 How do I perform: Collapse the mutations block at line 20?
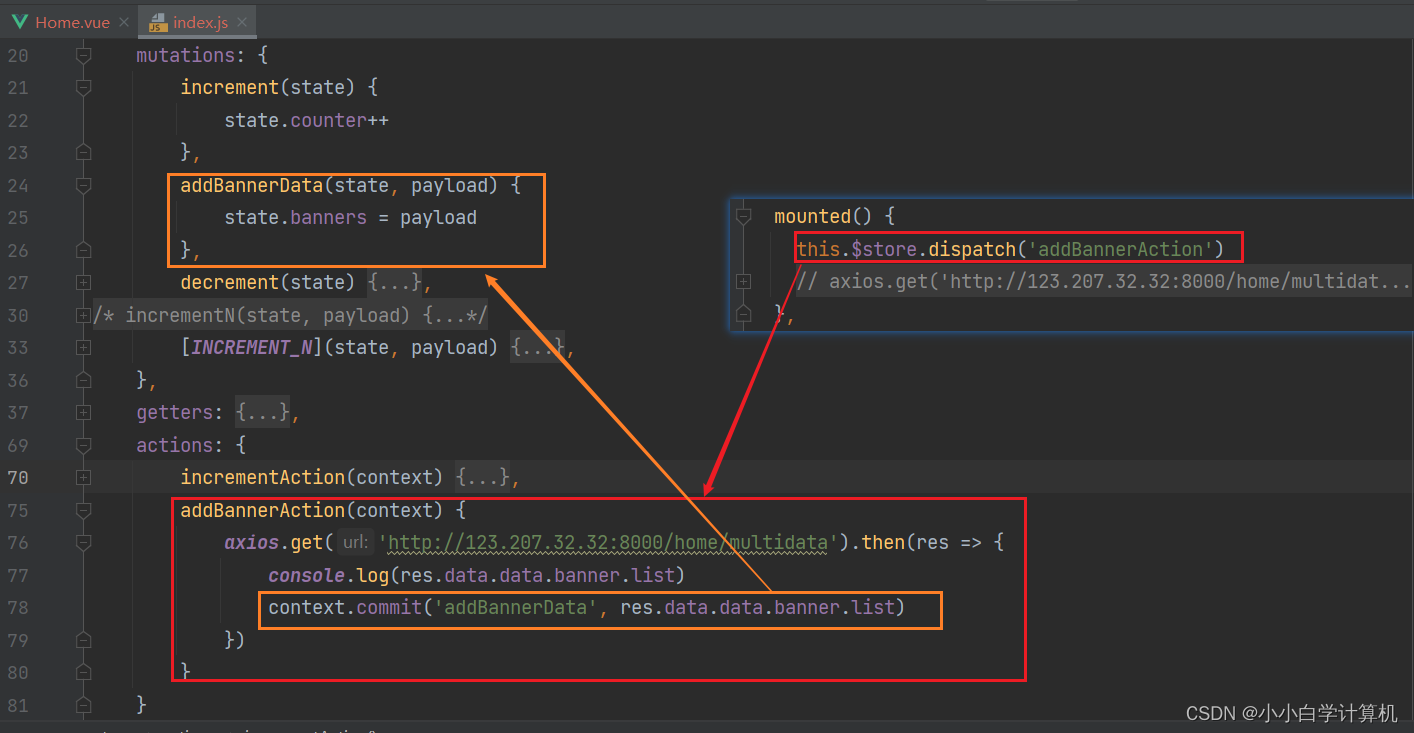click(83, 56)
